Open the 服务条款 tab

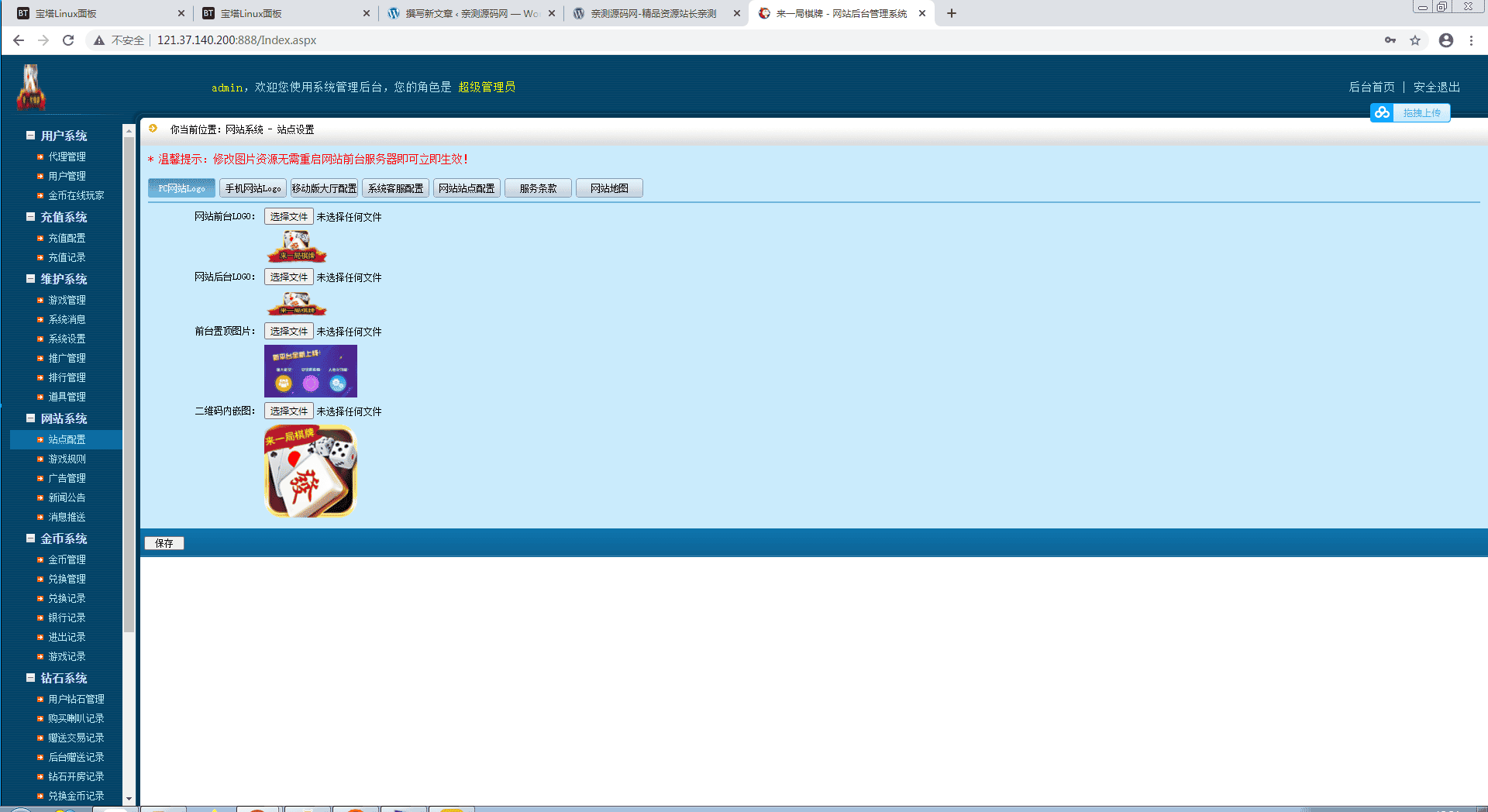click(538, 188)
